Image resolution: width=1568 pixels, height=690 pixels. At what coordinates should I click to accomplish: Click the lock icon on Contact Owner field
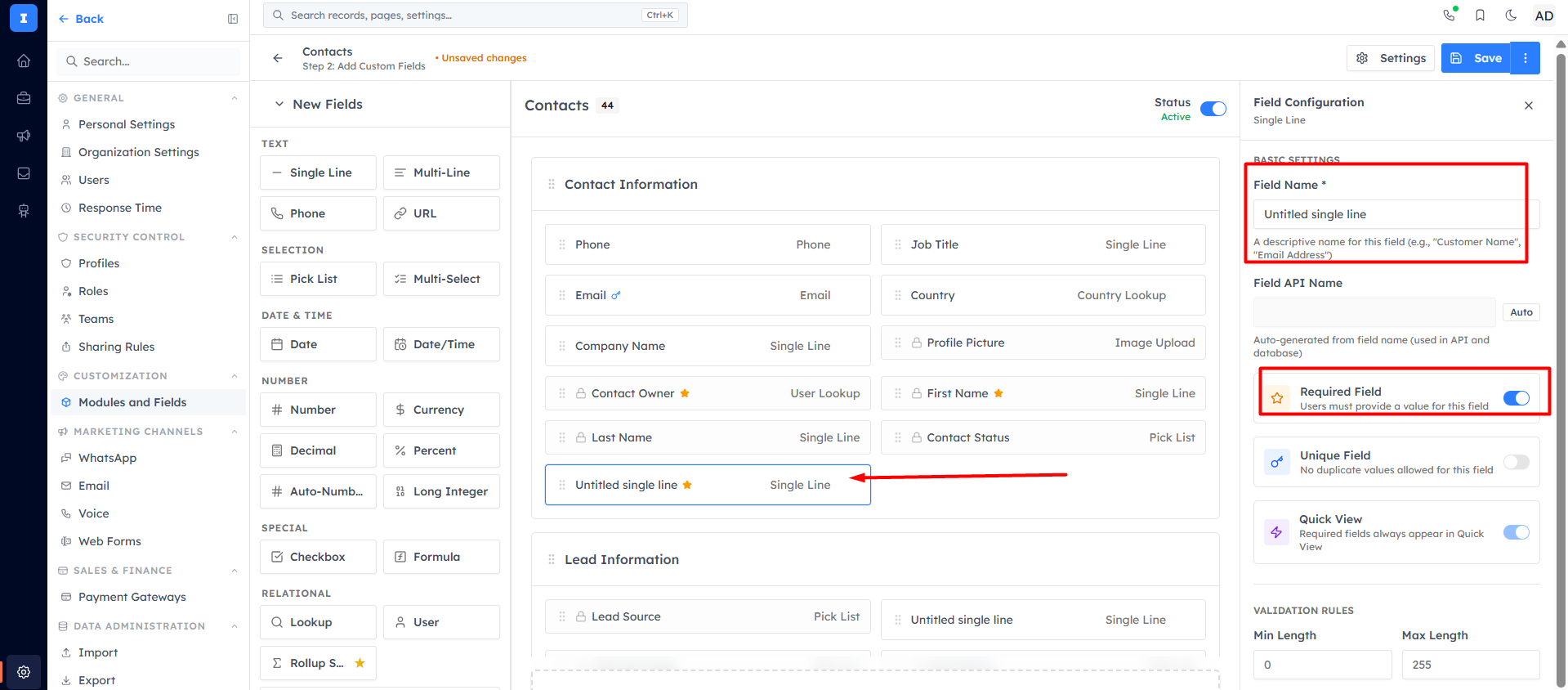[x=581, y=393]
